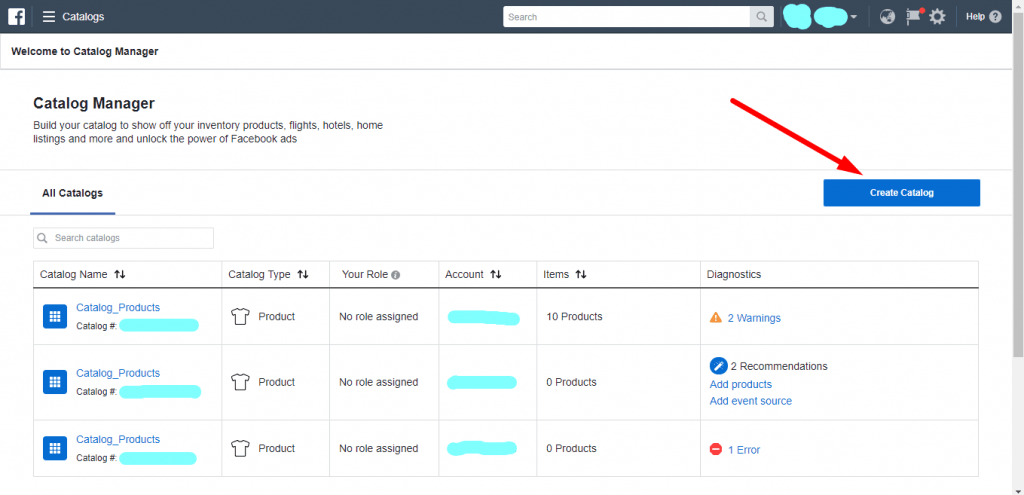Click the catalog grid icon in 2 Recommendations row

click(x=55, y=382)
